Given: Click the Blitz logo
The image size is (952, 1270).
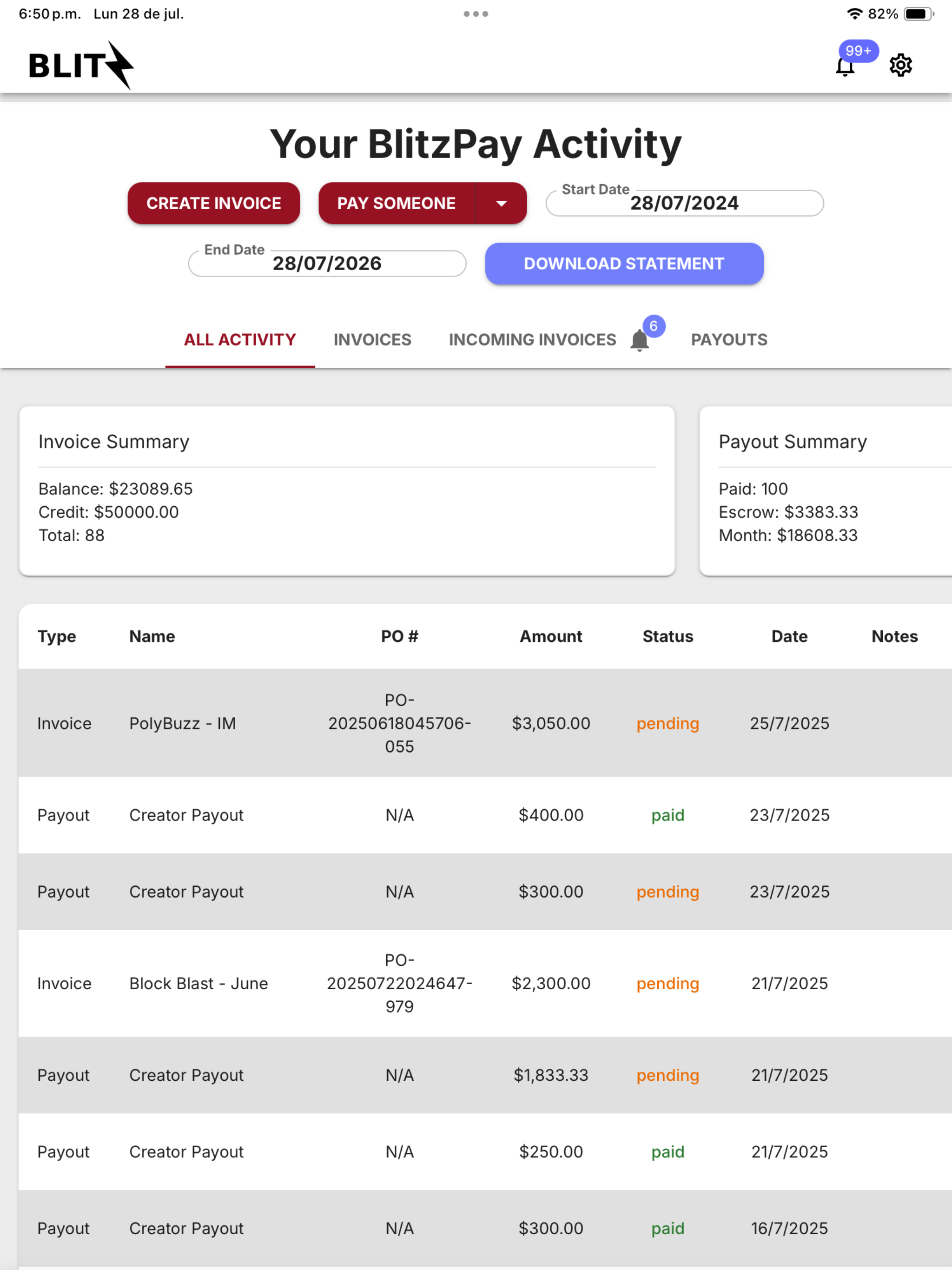Looking at the screenshot, I should (81, 65).
